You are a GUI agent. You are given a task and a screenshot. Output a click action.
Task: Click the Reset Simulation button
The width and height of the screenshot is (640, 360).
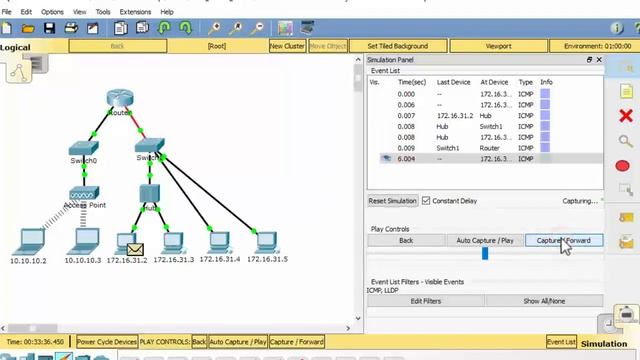coord(393,201)
